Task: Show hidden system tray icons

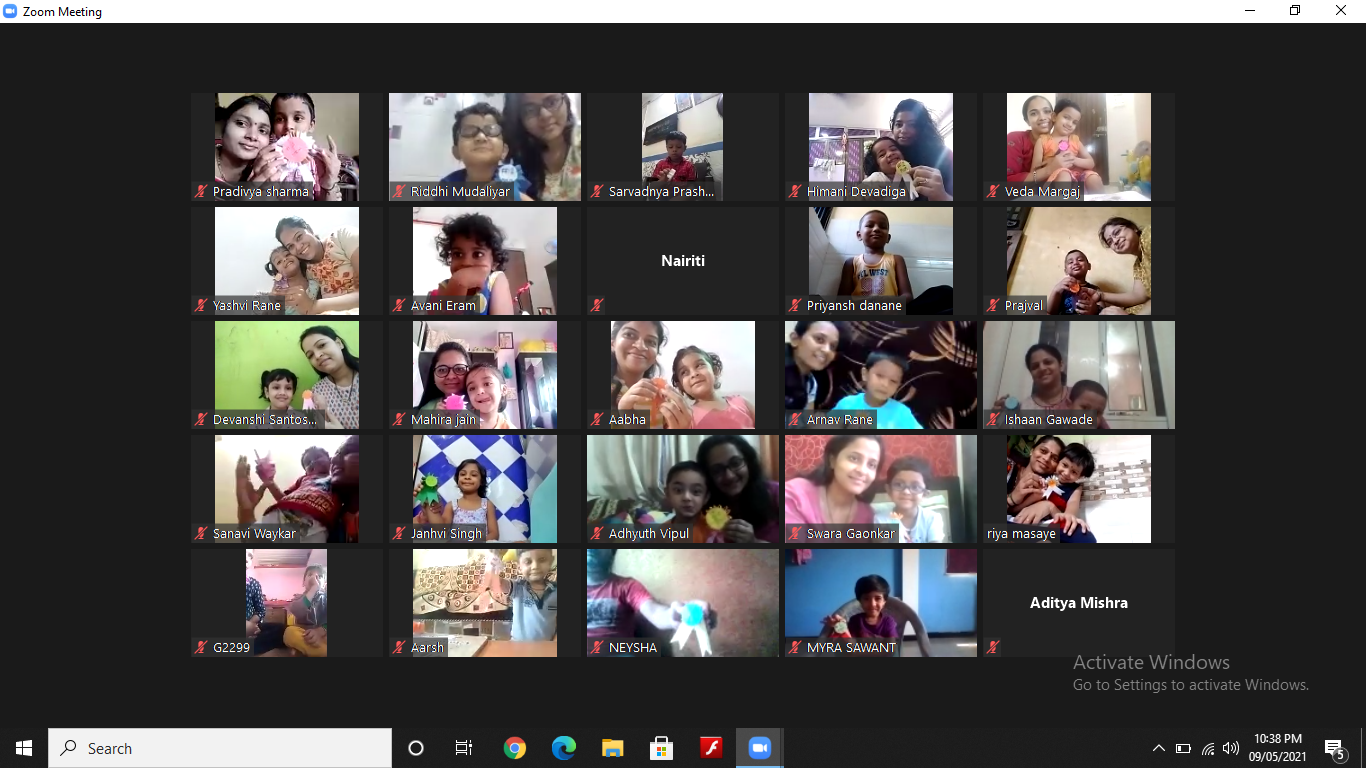Action: pyautogui.click(x=1159, y=748)
